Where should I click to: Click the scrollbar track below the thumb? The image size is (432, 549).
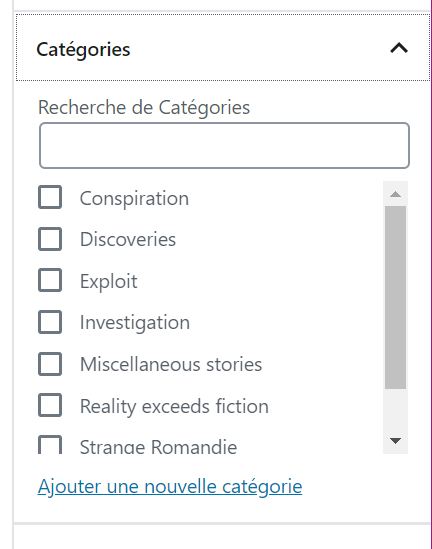[395, 409]
